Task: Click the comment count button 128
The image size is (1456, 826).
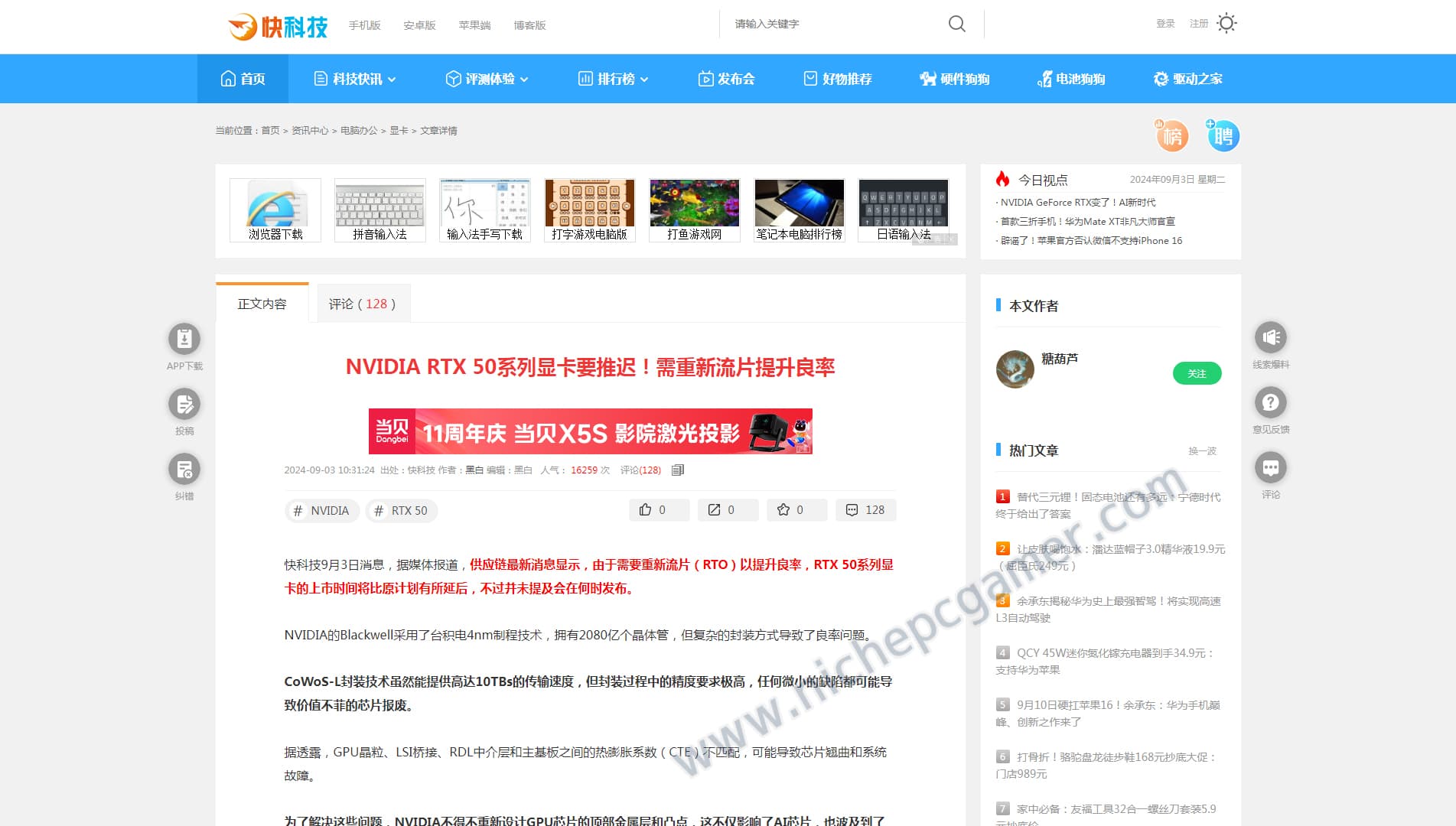Action: pyautogui.click(x=865, y=510)
